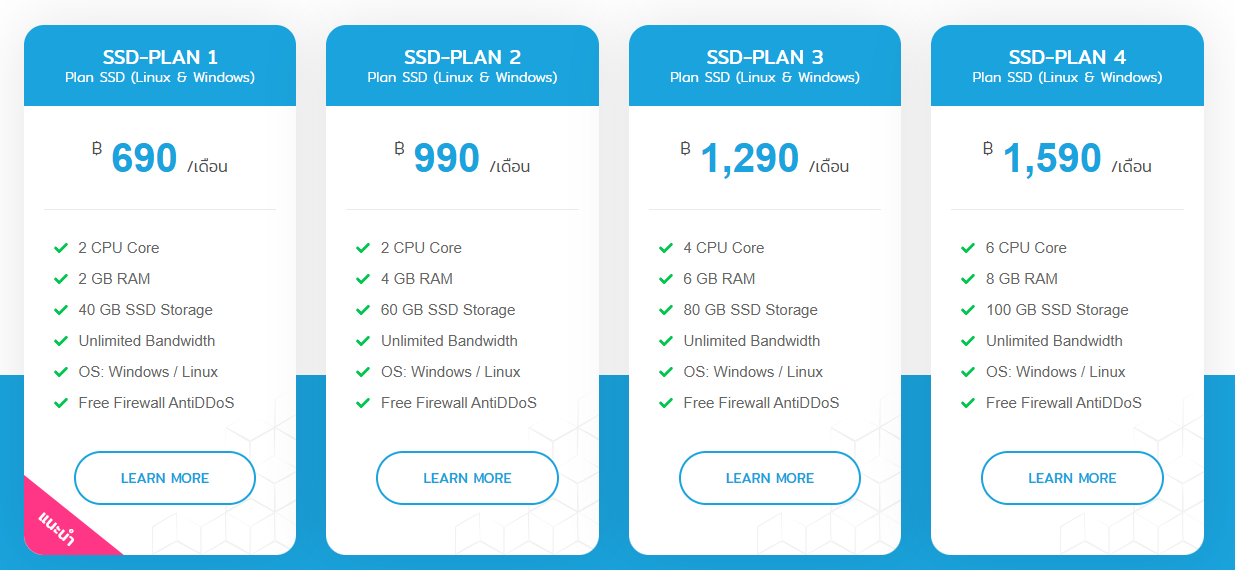Select LEARN MORE for SSD-PLAN 4
The image size is (1235, 570).
click(x=1072, y=478)
